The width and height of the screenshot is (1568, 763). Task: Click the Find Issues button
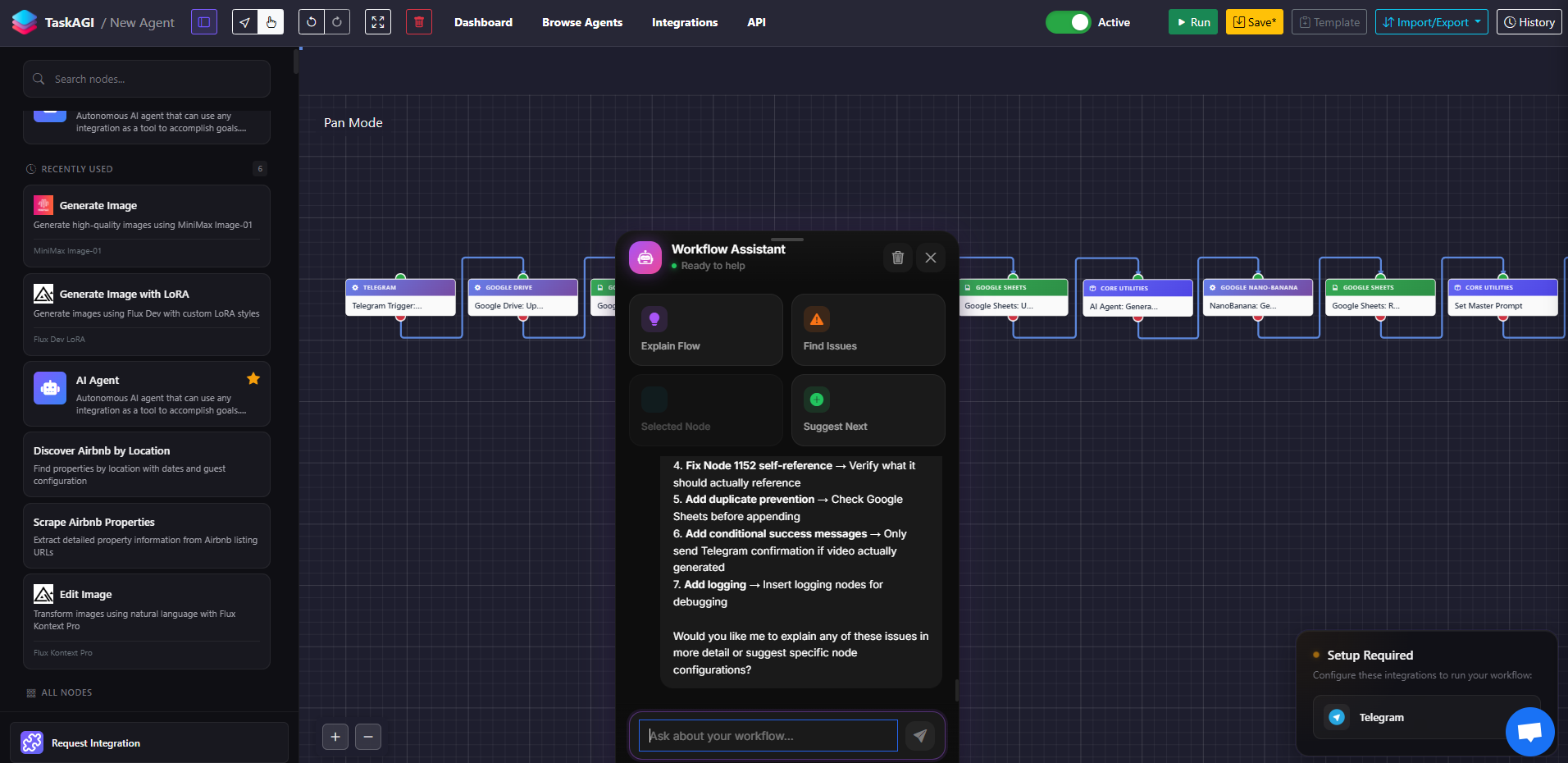(868, 330)
